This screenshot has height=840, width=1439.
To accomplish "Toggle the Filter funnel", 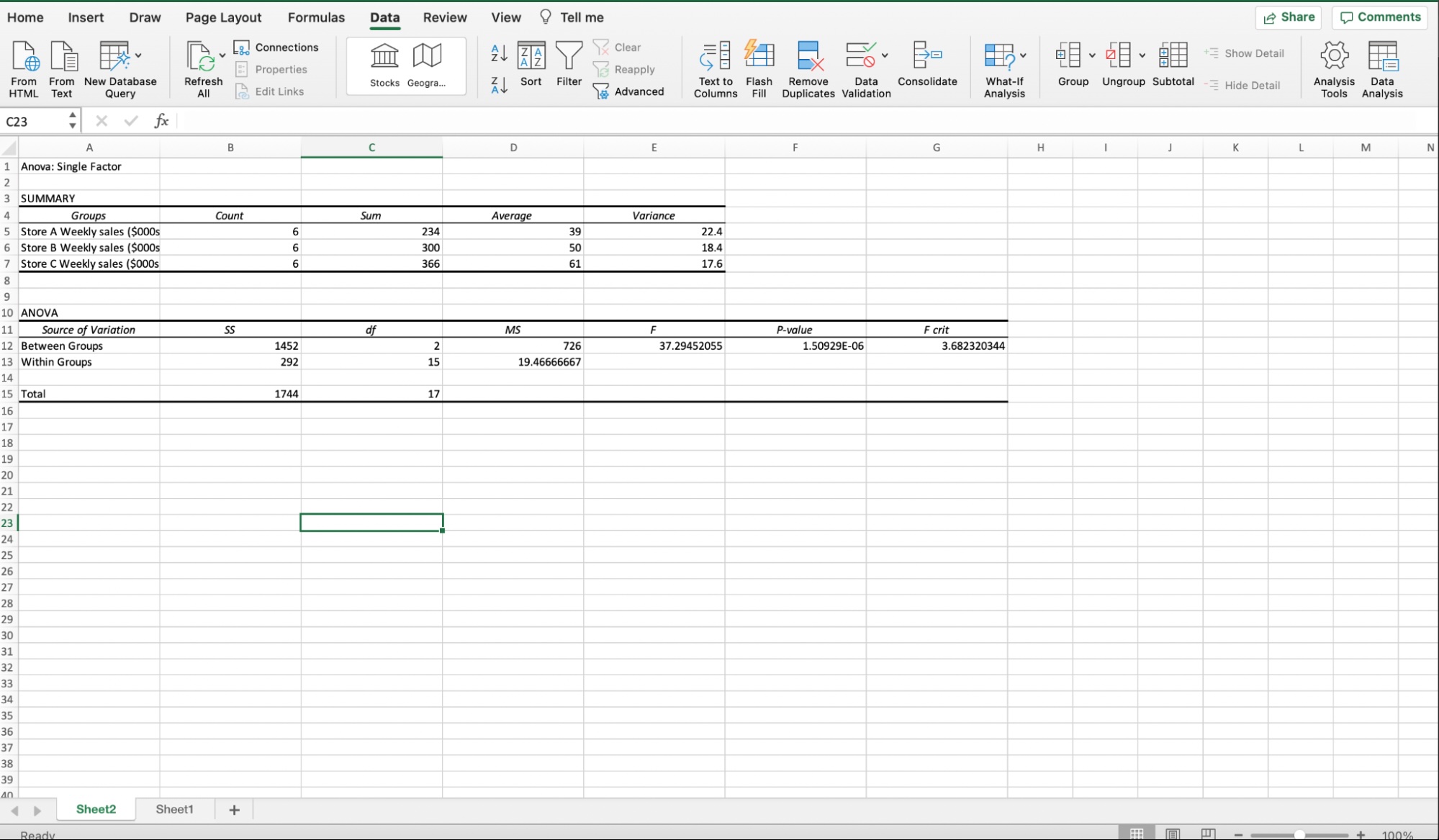I will coord(569,64).
